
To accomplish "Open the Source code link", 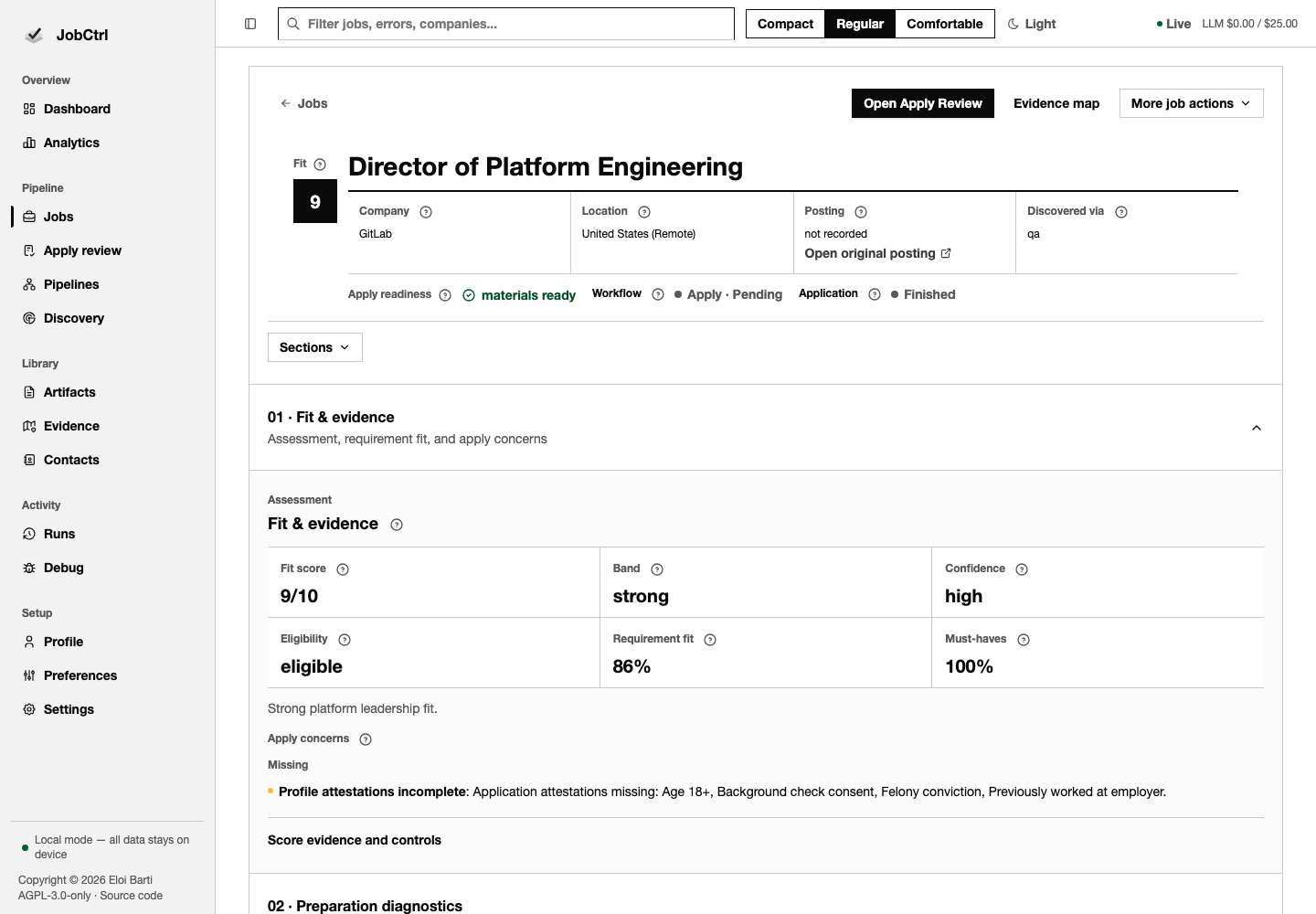I will [132, 896].
